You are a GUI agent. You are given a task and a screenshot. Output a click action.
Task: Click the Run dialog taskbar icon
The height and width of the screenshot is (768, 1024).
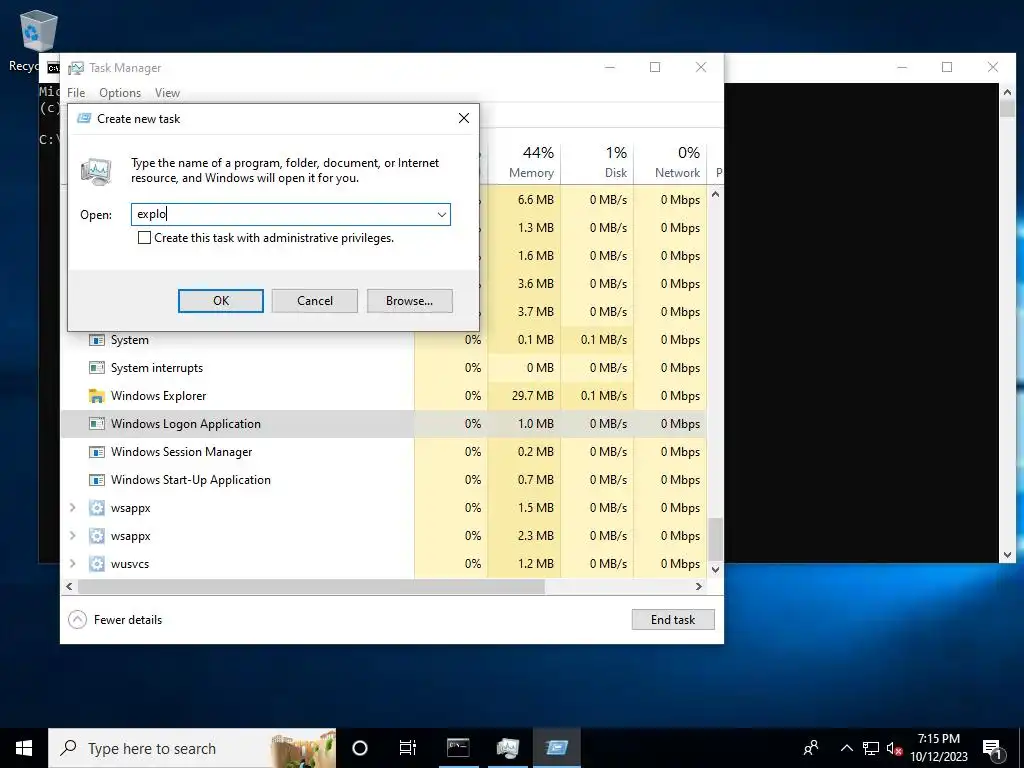coord(557,748)
